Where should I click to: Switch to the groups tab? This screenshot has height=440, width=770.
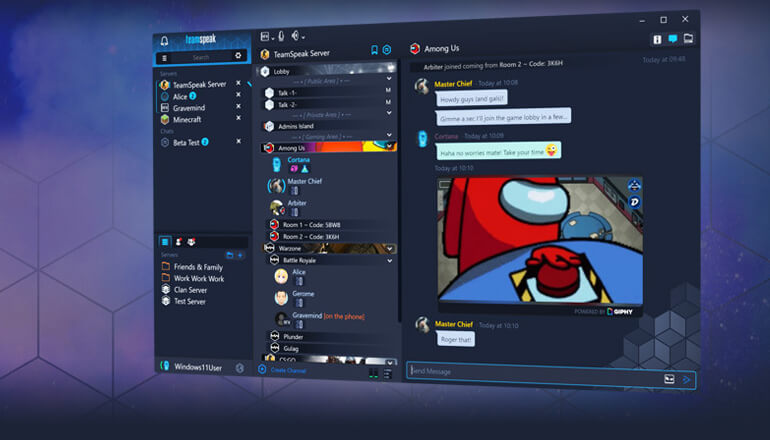tap(192, 242)
